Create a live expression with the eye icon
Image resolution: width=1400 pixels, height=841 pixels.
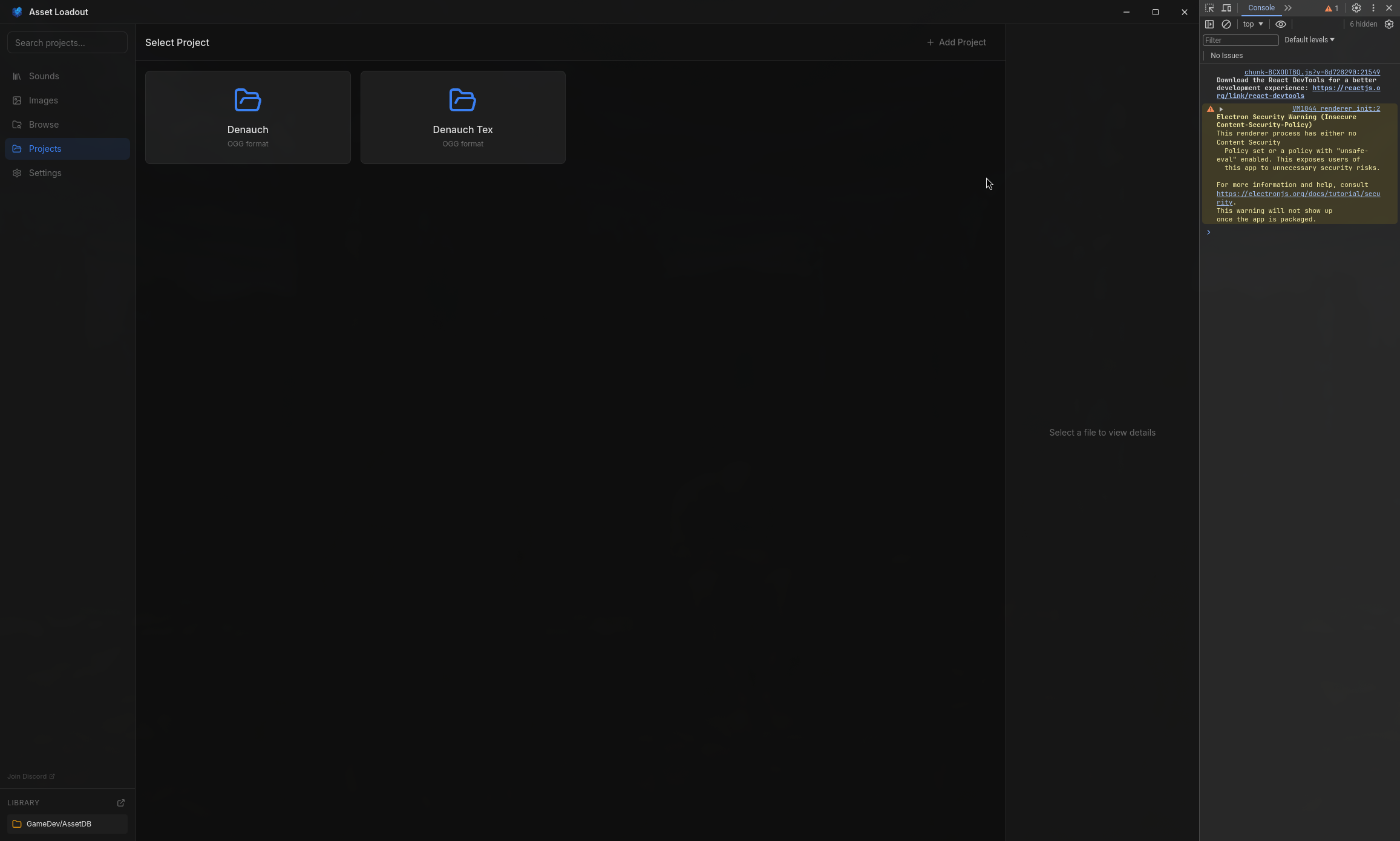1281,24
